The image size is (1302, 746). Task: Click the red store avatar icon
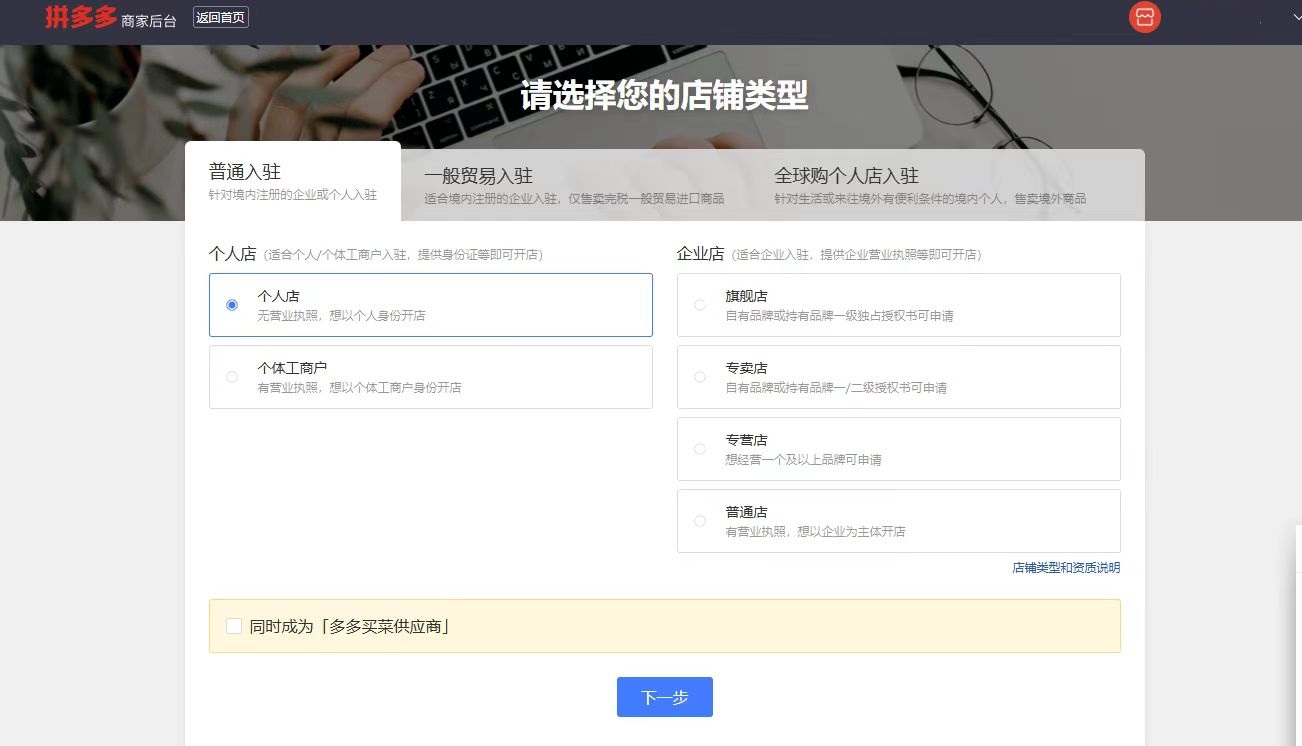(x=1144, y=17)
